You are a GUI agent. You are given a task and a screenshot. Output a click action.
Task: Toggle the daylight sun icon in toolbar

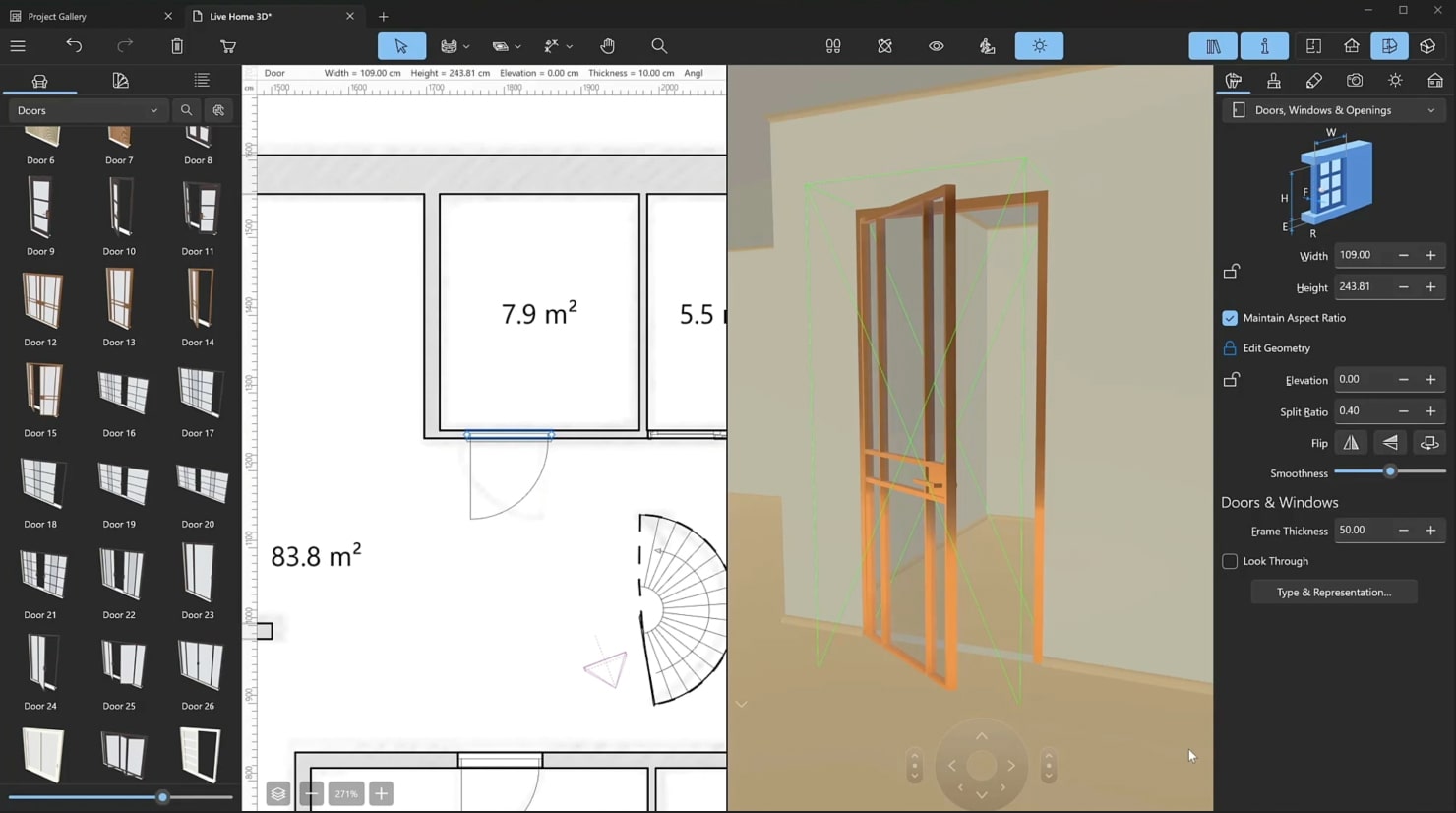(x=1039, y=46)
